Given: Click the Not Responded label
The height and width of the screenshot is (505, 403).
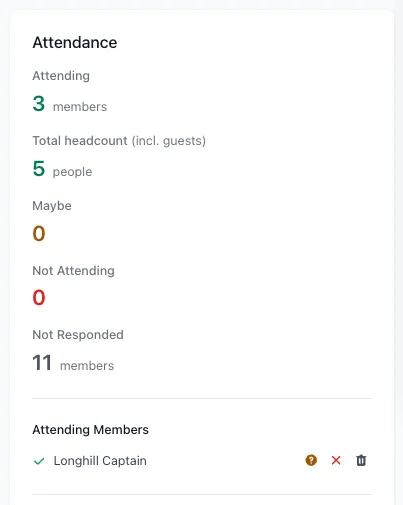Looking at the screenshot, I should (x=78, y=335).
